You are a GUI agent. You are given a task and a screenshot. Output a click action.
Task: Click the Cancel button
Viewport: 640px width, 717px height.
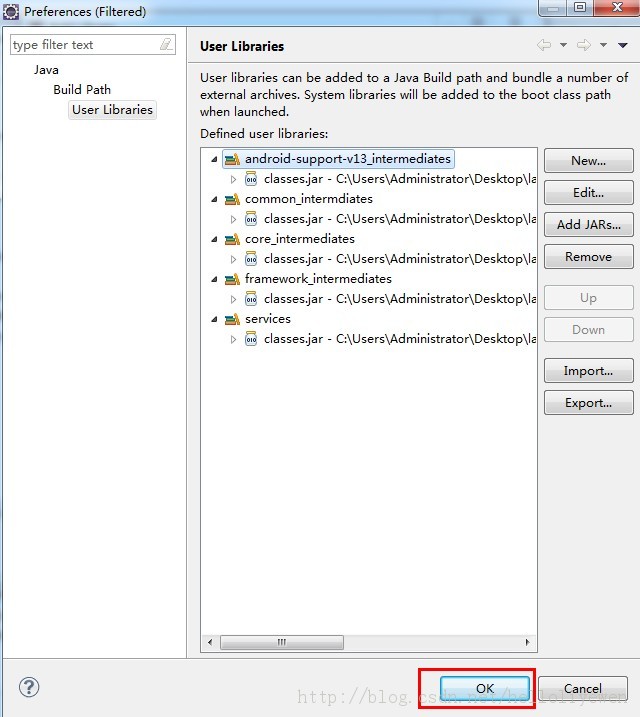click(583, 688)
